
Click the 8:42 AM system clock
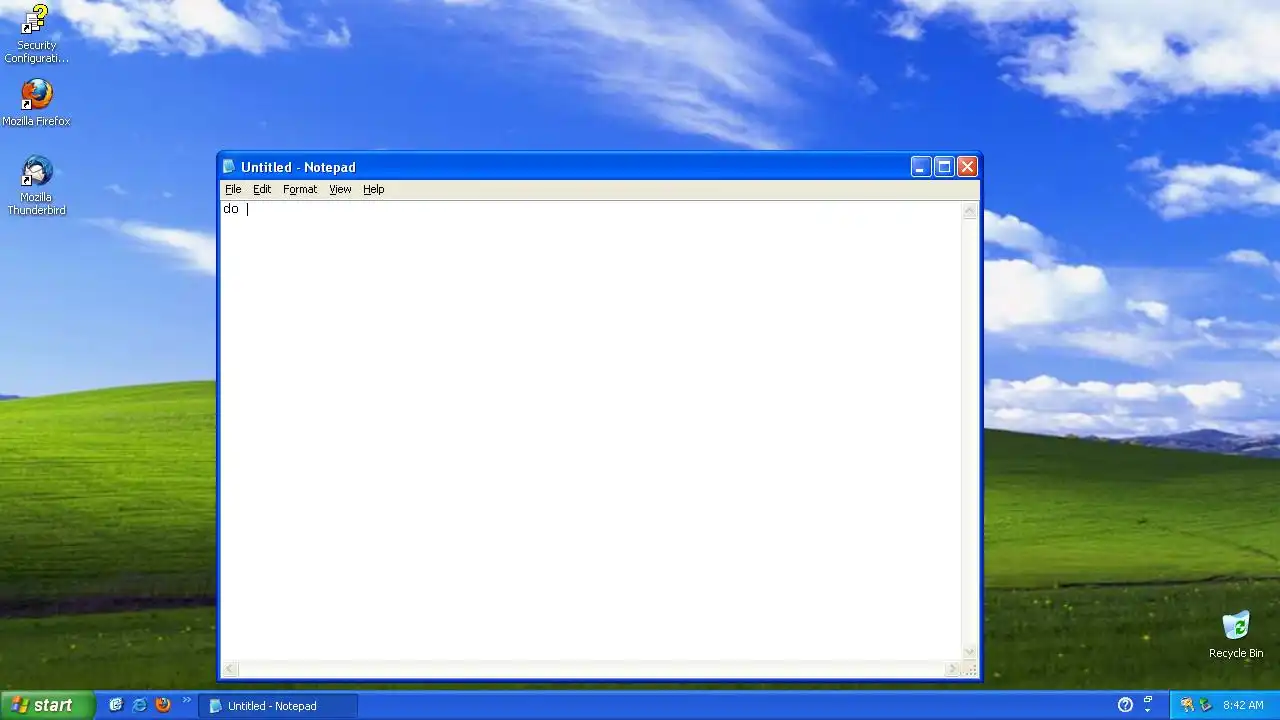pyautogui.click(x=1243, y=706)
